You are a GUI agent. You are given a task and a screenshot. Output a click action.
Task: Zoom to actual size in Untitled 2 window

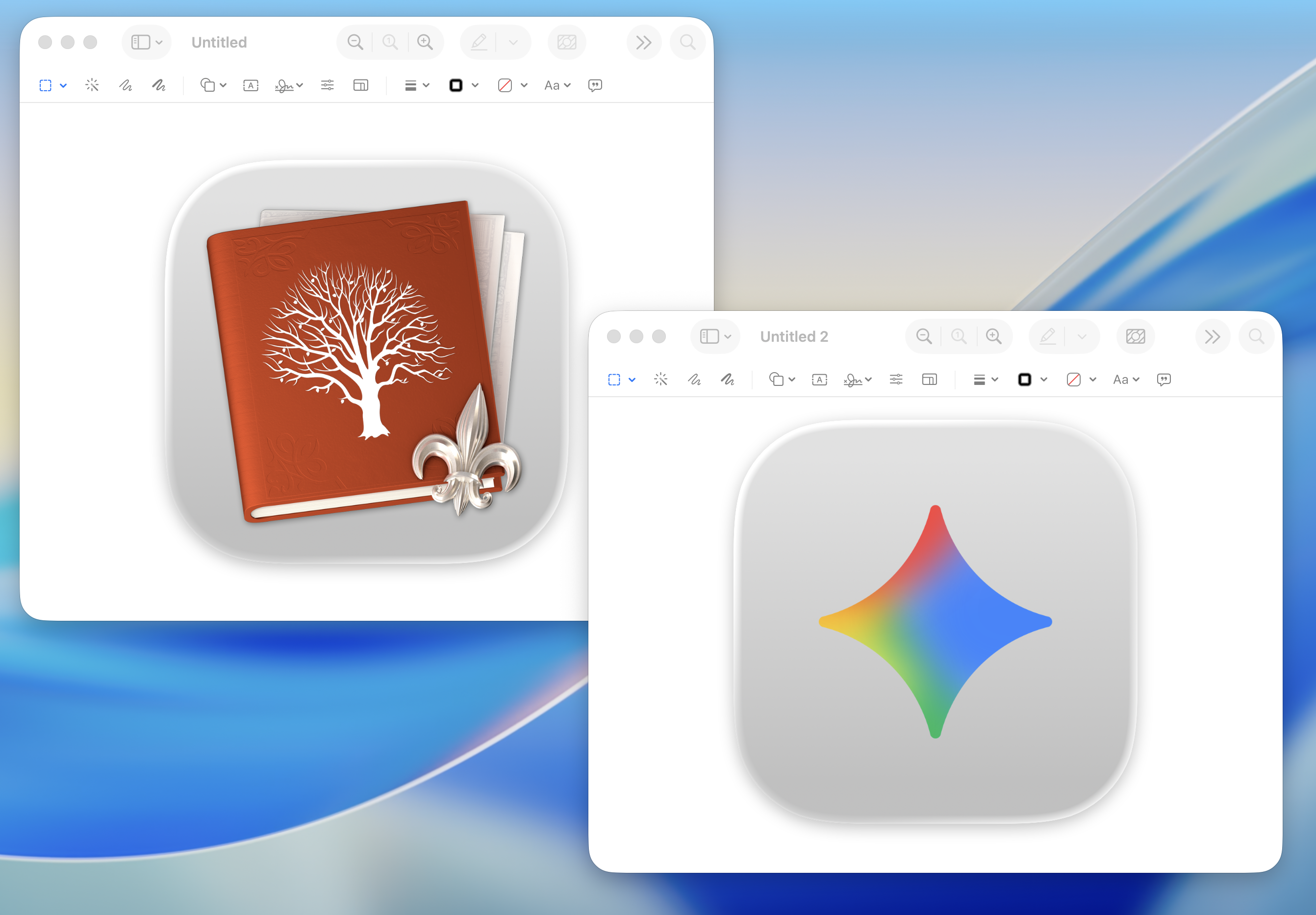(959, 336)
